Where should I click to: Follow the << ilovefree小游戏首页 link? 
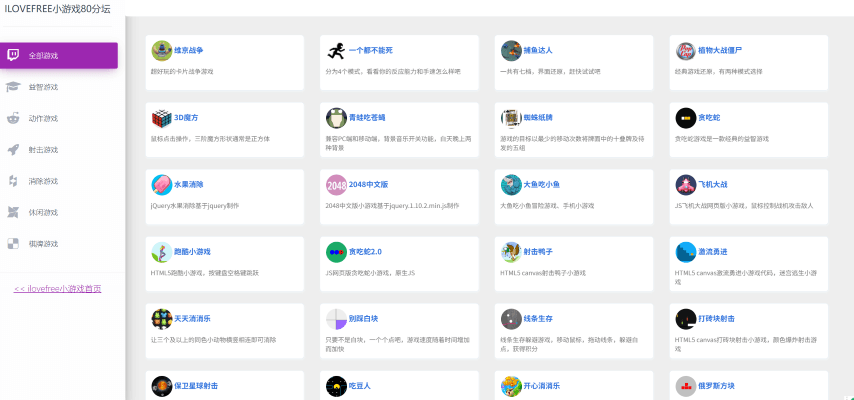click(58, 289)
